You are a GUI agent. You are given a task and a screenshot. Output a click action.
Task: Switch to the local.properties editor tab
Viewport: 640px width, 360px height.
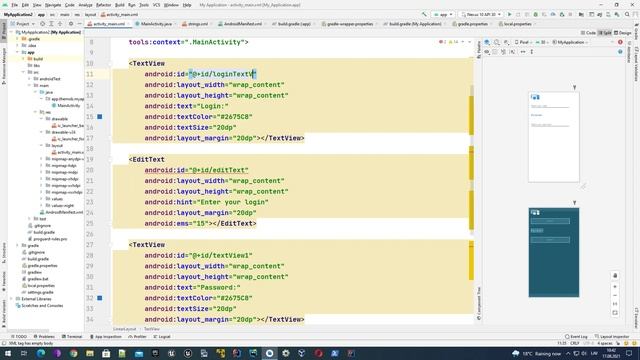[517, 24]
